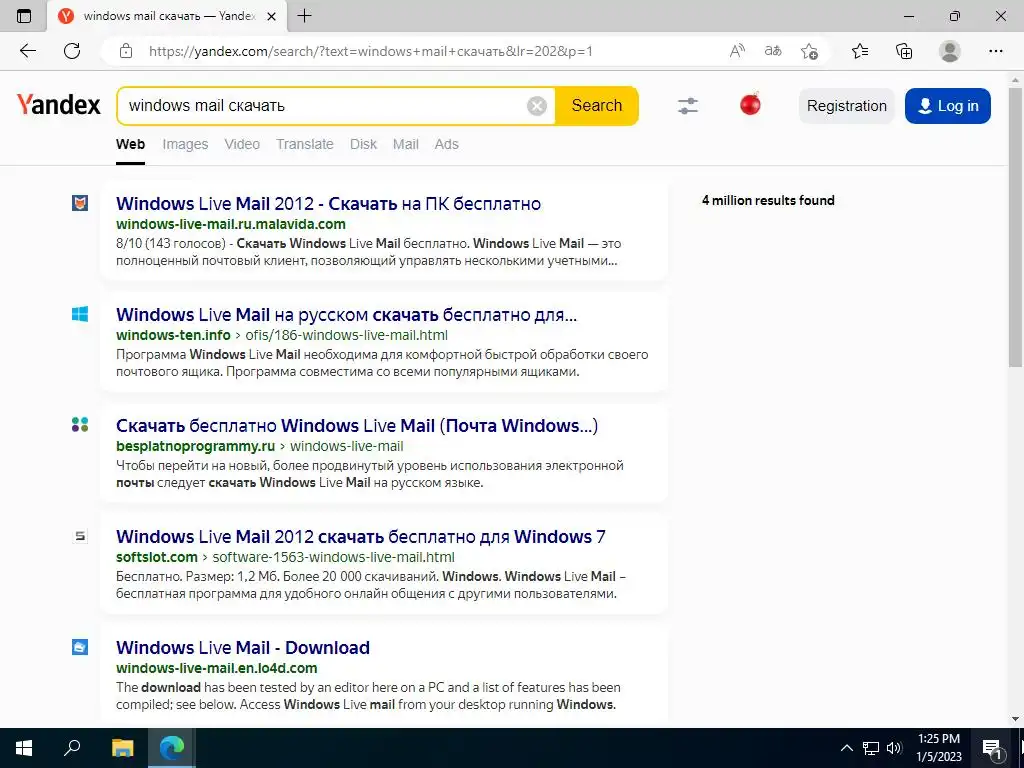Image resolution: width=1024 pixels, height=768 pixels.
Task: Open the Translate tab
Action: pyautogui.click(x=305, y=144)
